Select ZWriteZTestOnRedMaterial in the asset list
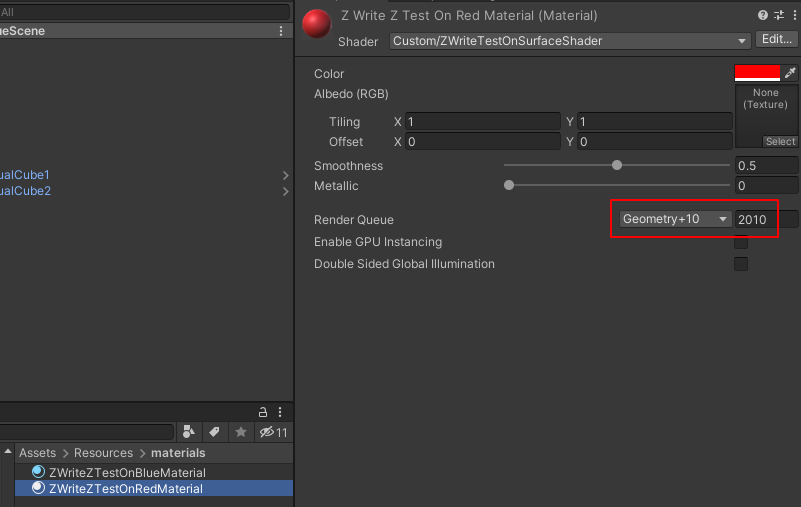801x507 pixels. coord(154,489)
